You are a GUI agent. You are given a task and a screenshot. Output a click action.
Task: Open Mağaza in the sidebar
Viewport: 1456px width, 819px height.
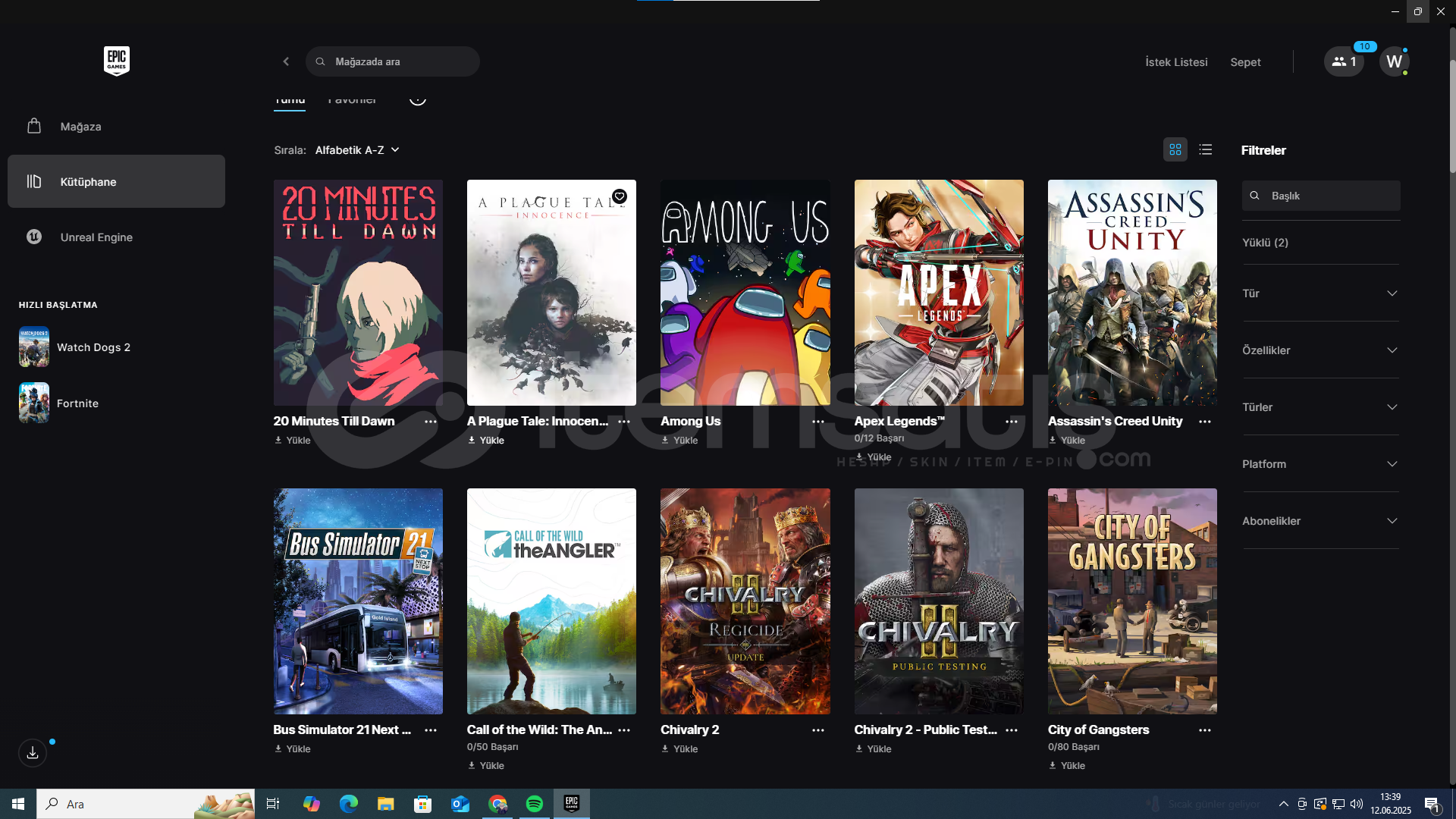pyautogui.click(x=116, y=127)
